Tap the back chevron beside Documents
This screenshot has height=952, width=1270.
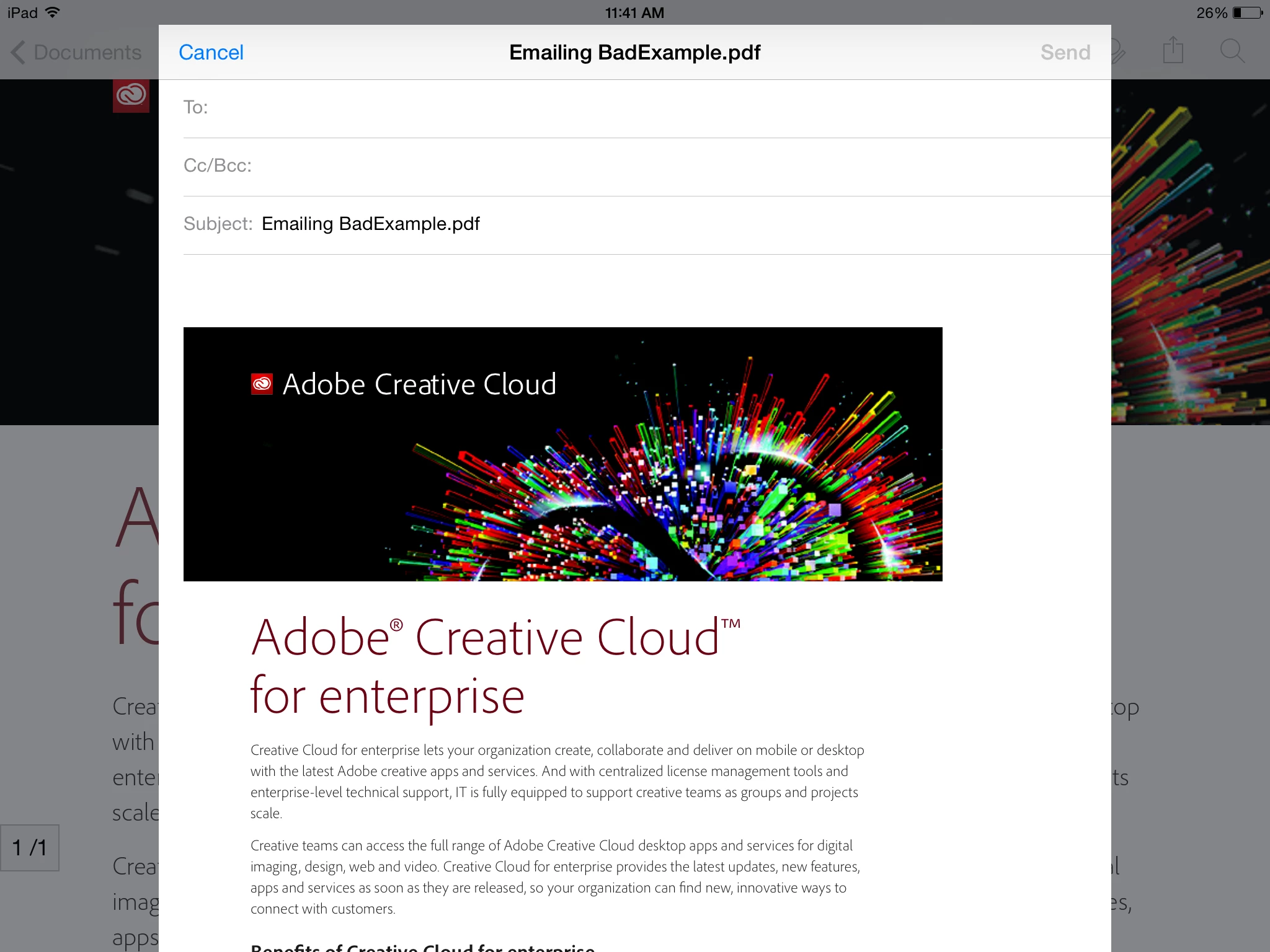click(19, 52)
